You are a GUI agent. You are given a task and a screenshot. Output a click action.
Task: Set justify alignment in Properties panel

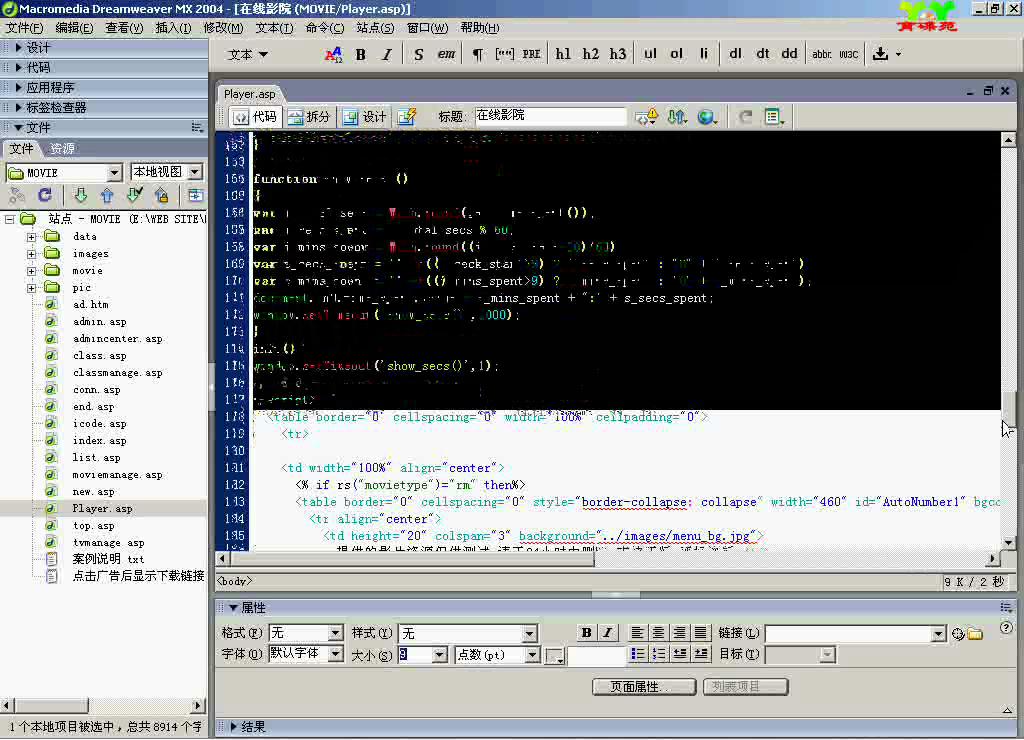pos(700,632)
